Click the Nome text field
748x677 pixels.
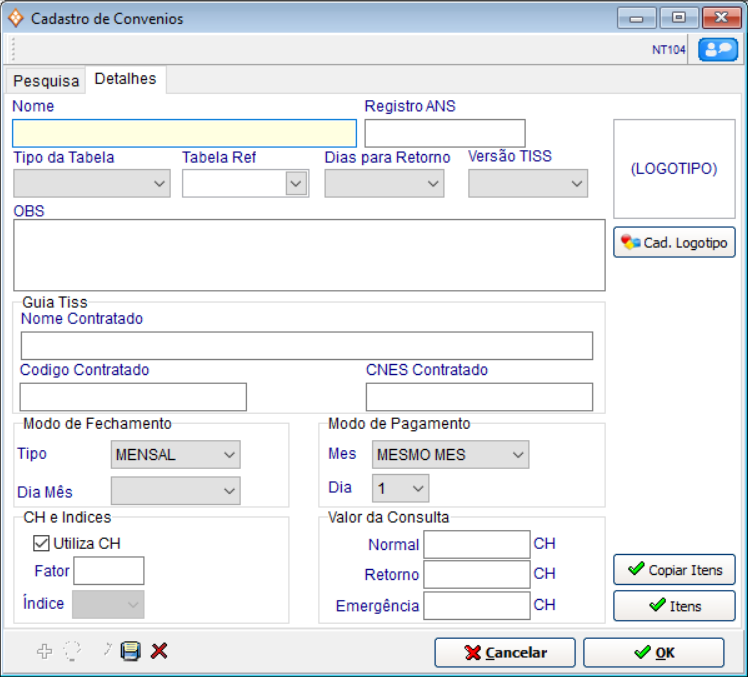184,133
